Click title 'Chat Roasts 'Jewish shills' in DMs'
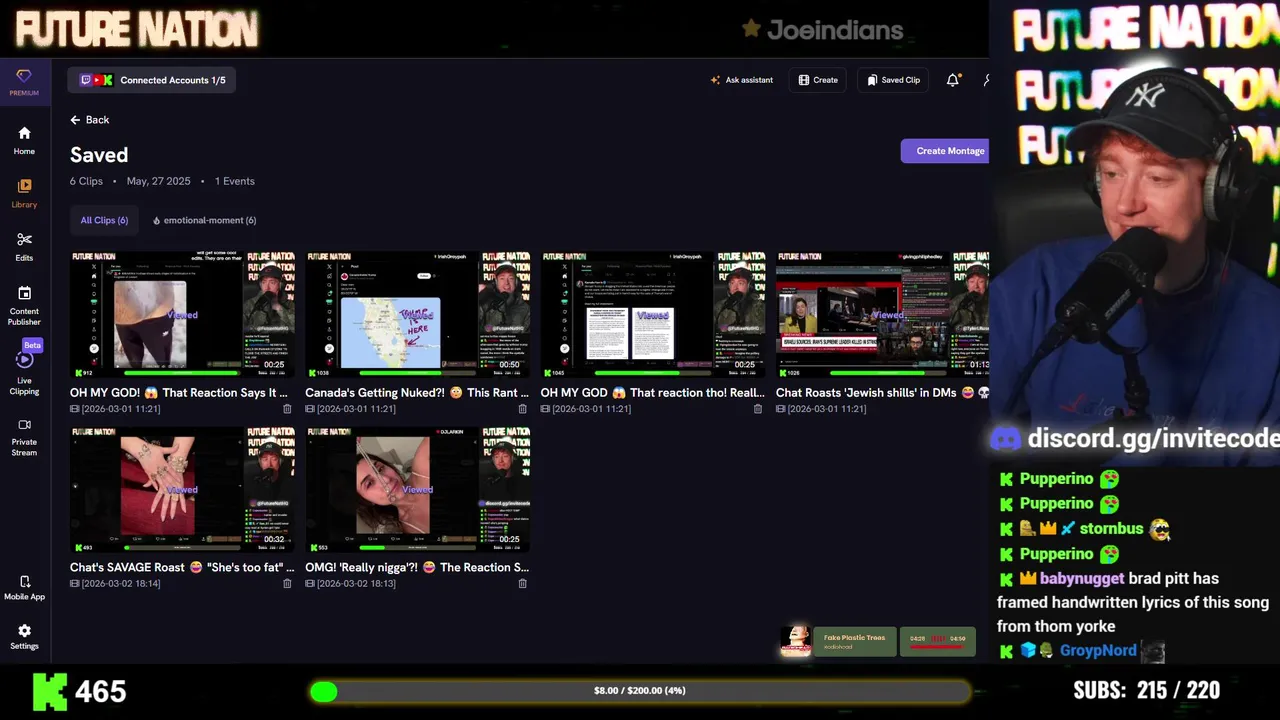The height and width of the screenshot is (720, 1280). (x=882, y=393)
